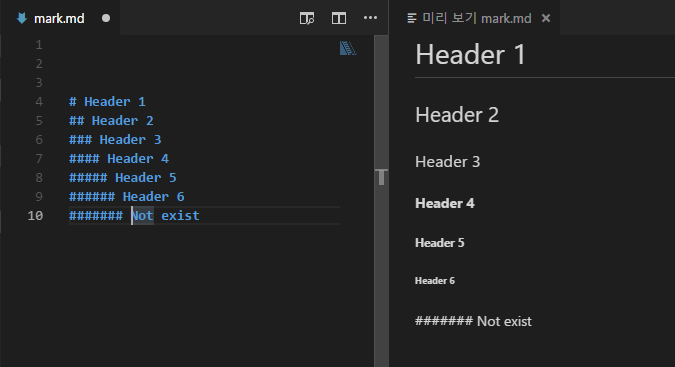Screen dimensions: 675x367
Task: Click rendered 'Header 1' in preview
Action: point(470,55)
